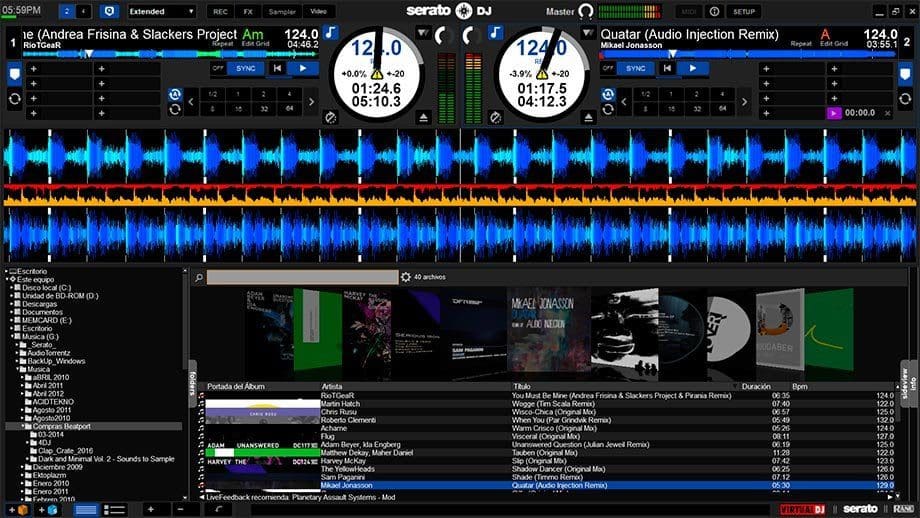The image size is (920, 518).
Task: Toggle deck 1 auto loop button
Action: 175,94
